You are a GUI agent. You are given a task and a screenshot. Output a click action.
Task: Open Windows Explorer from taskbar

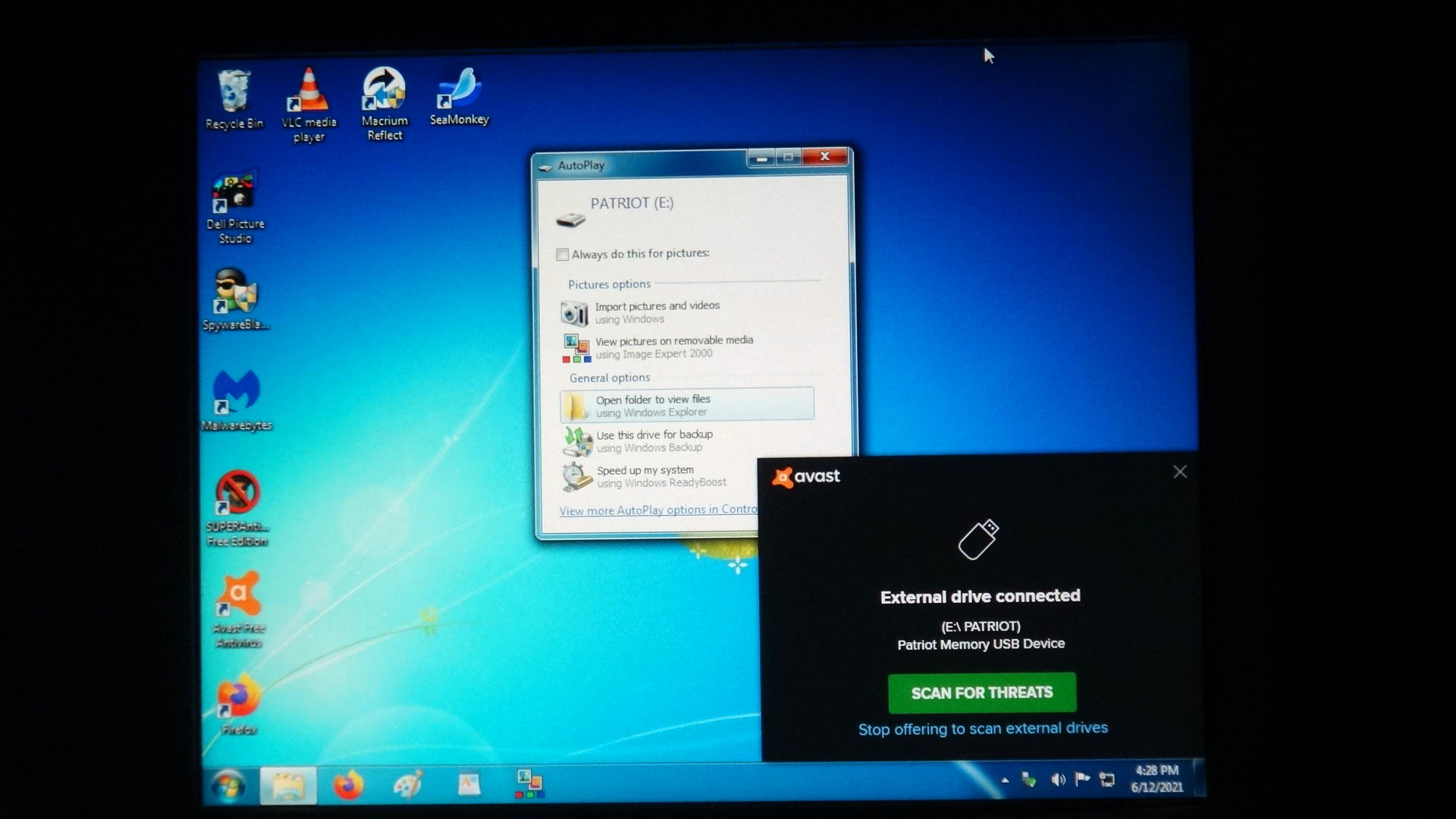coord(288,785)
